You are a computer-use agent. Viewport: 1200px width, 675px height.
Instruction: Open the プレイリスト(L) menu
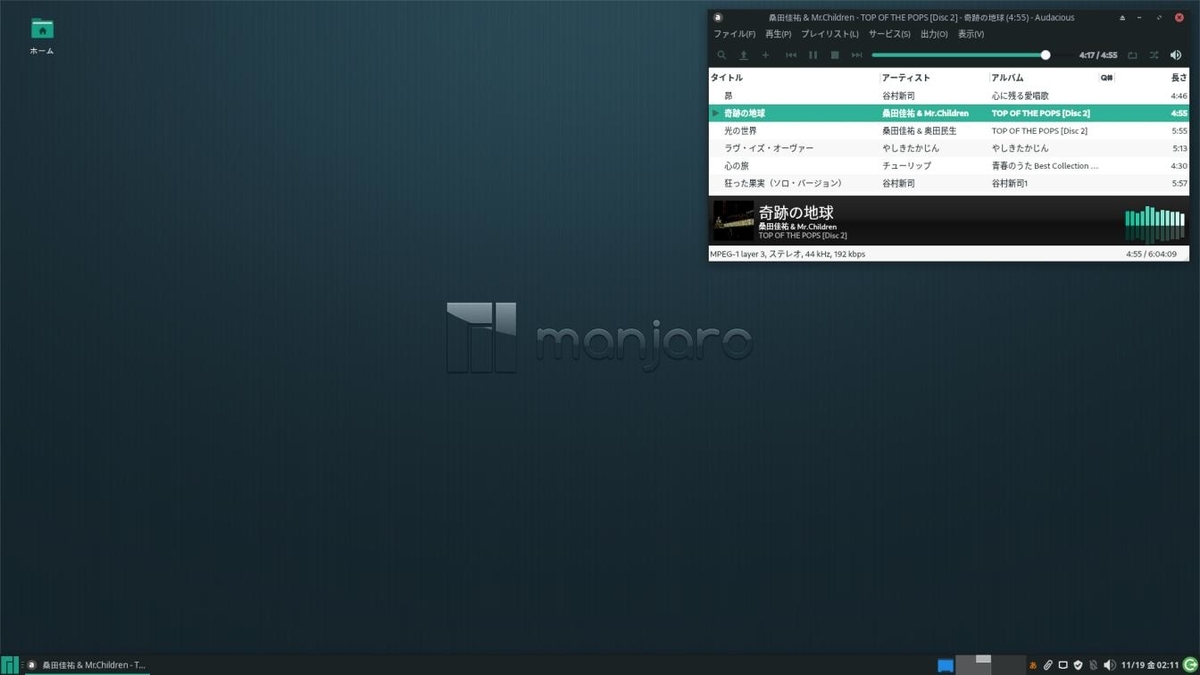click(x=829, y=34)
